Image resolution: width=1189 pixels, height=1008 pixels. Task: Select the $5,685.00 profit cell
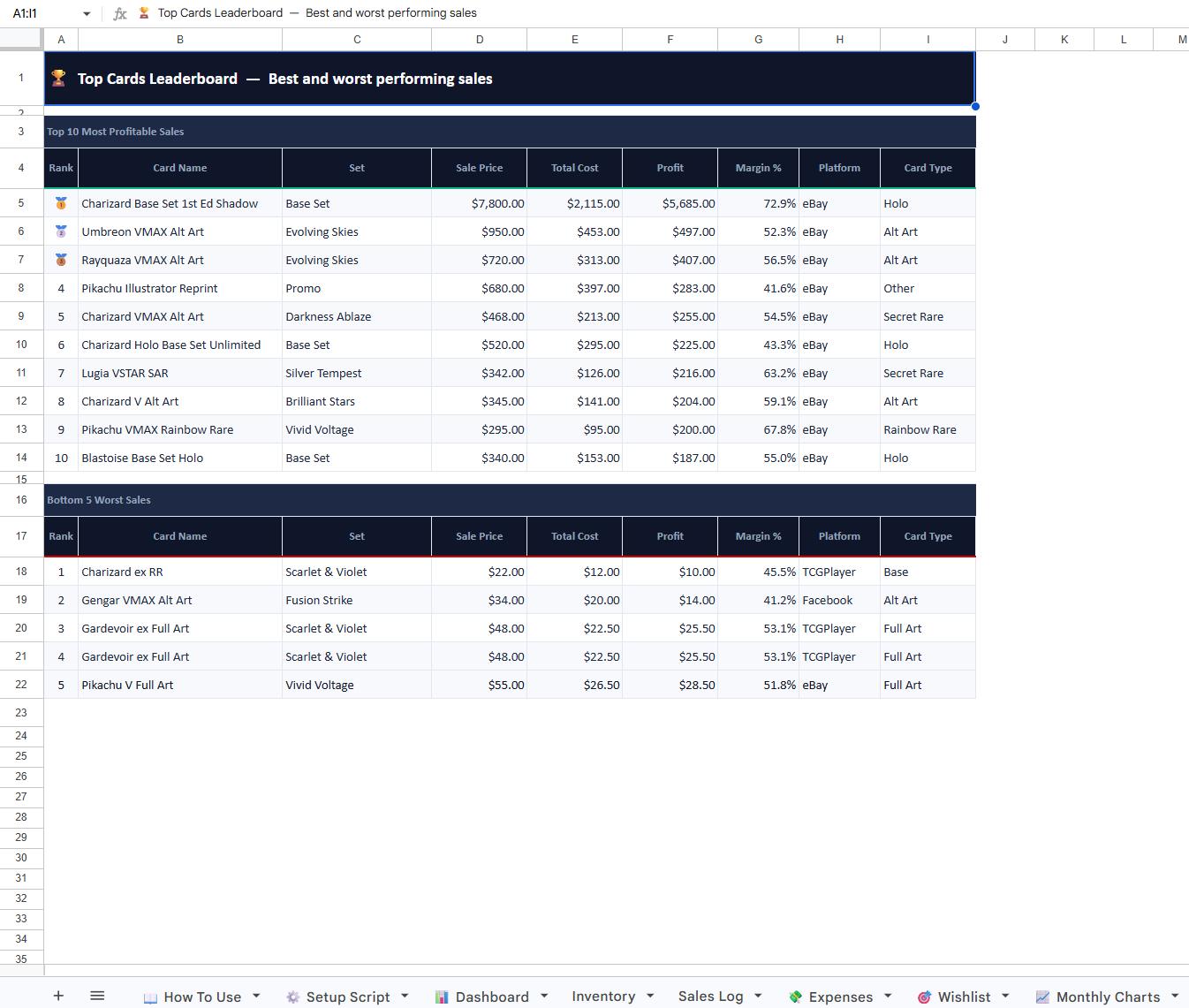click(670, 203)
